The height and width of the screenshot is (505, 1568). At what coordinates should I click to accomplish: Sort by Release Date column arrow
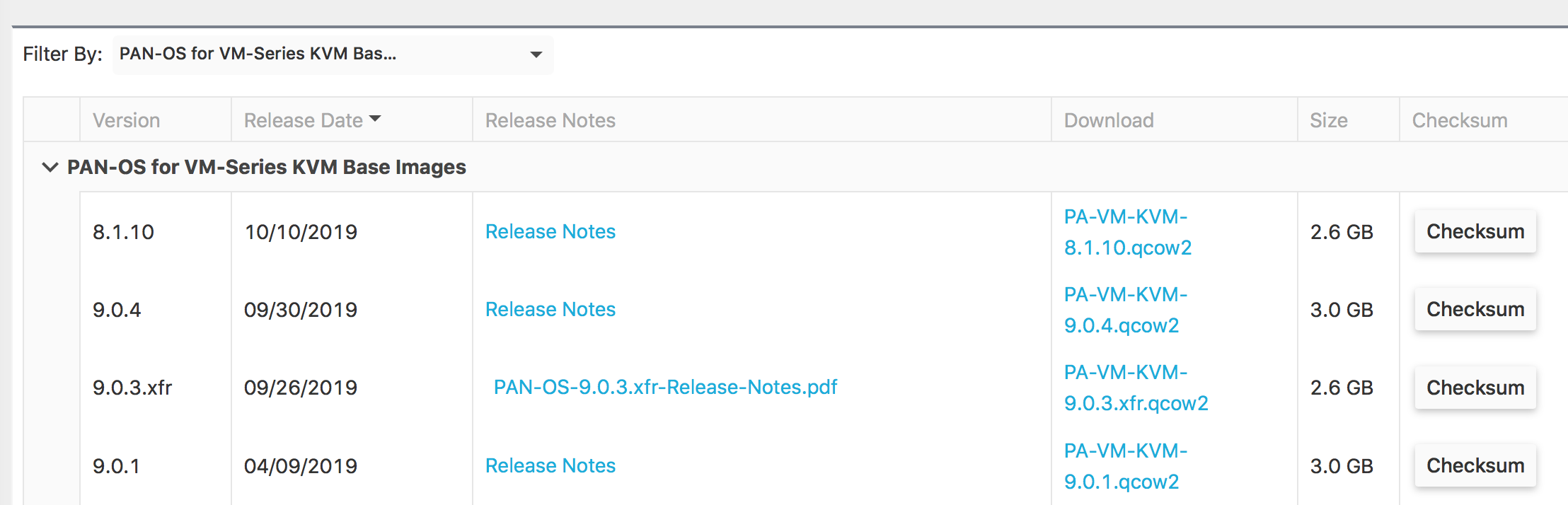[375, 119]
